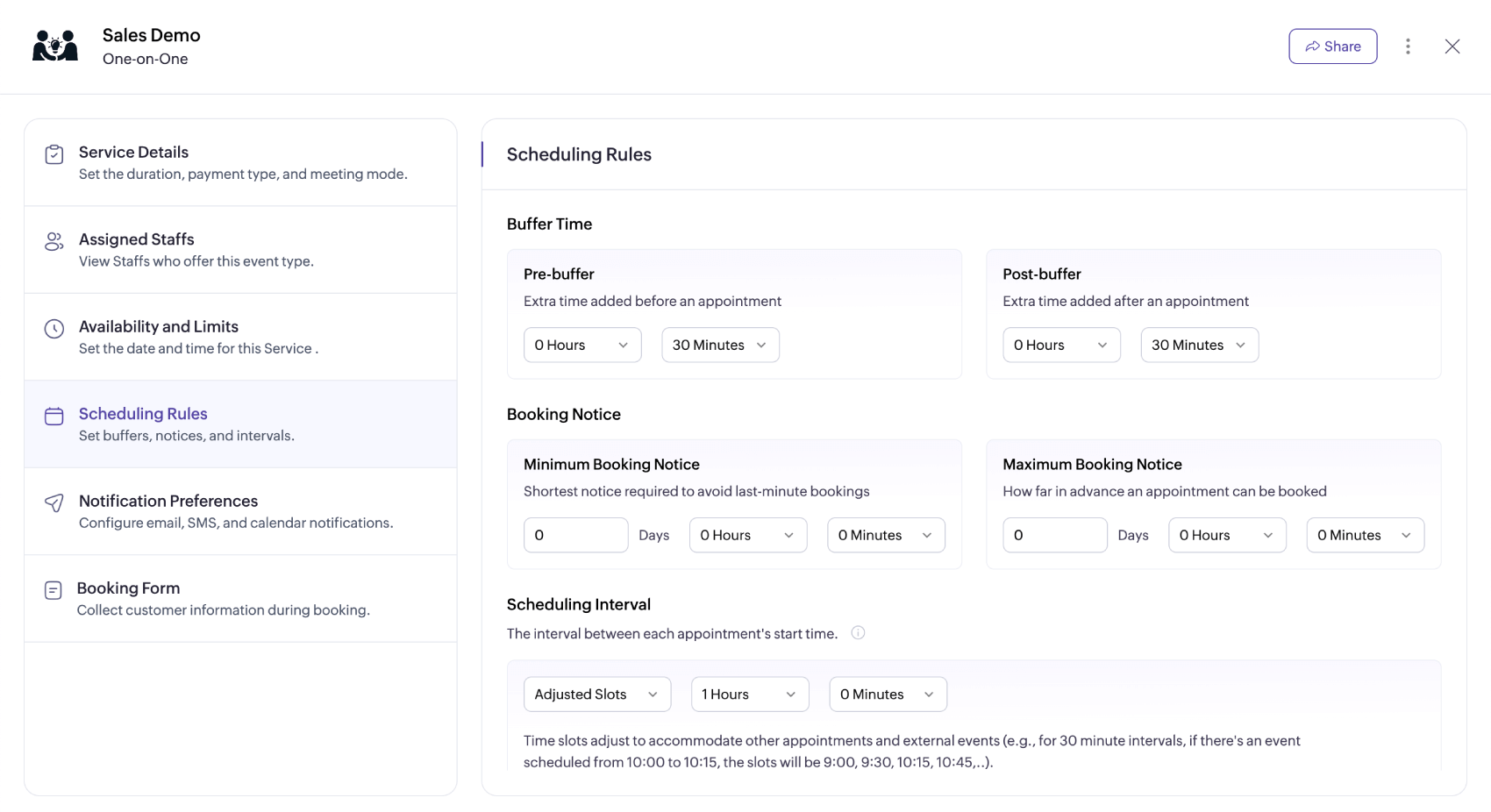Viewport: 1491px width, 812px height.
Task: Select the Service Details clipboard icon
Action: (x=54, y=153)
